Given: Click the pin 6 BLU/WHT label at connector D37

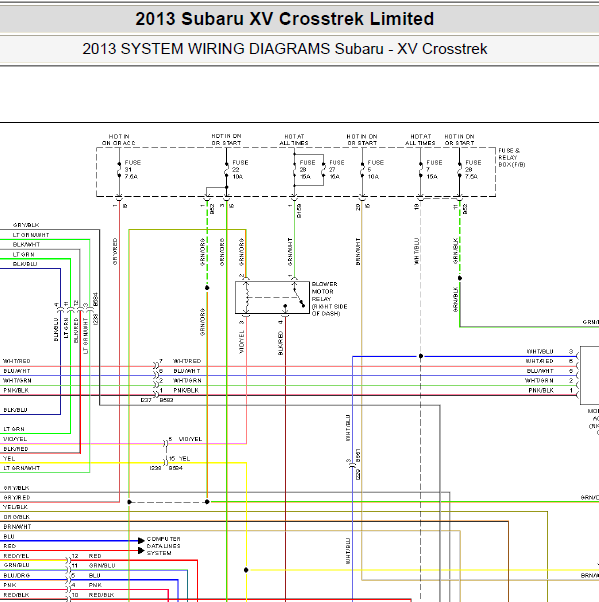Looking at the screenshot, I should [180, 371].
